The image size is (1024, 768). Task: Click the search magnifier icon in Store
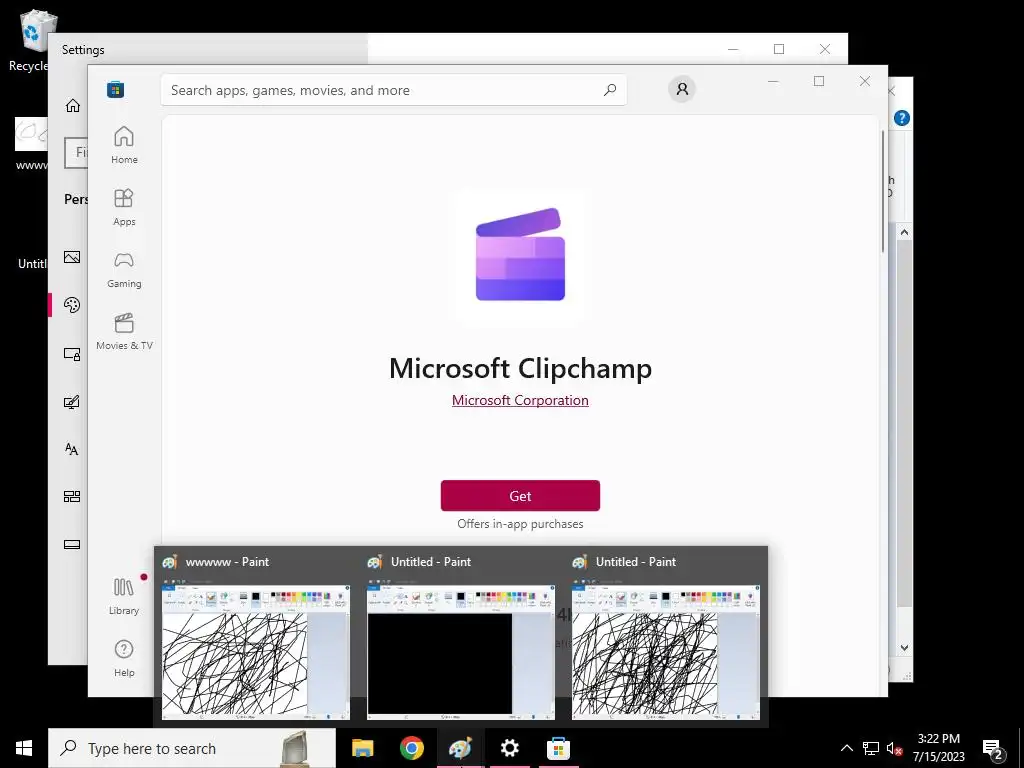pos(610,90)
